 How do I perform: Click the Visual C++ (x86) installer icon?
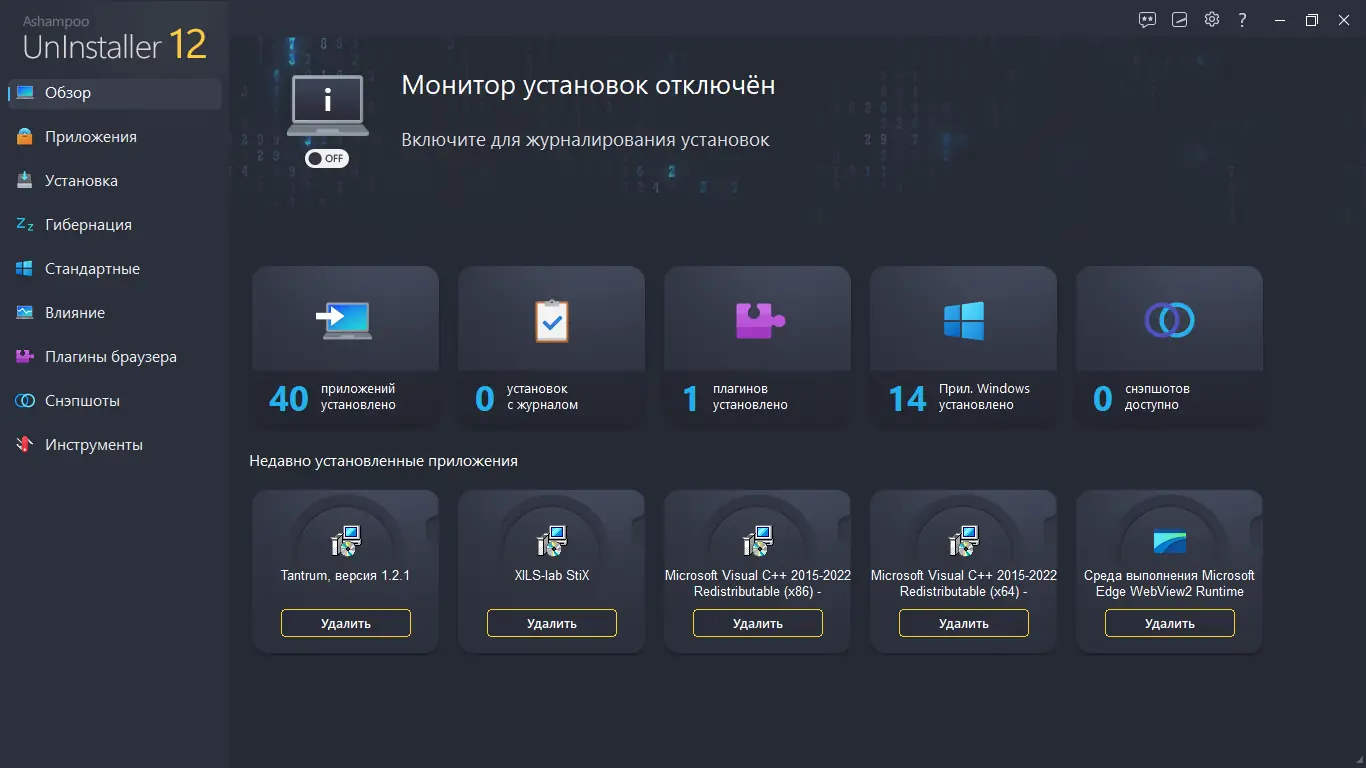pos(757,541)
